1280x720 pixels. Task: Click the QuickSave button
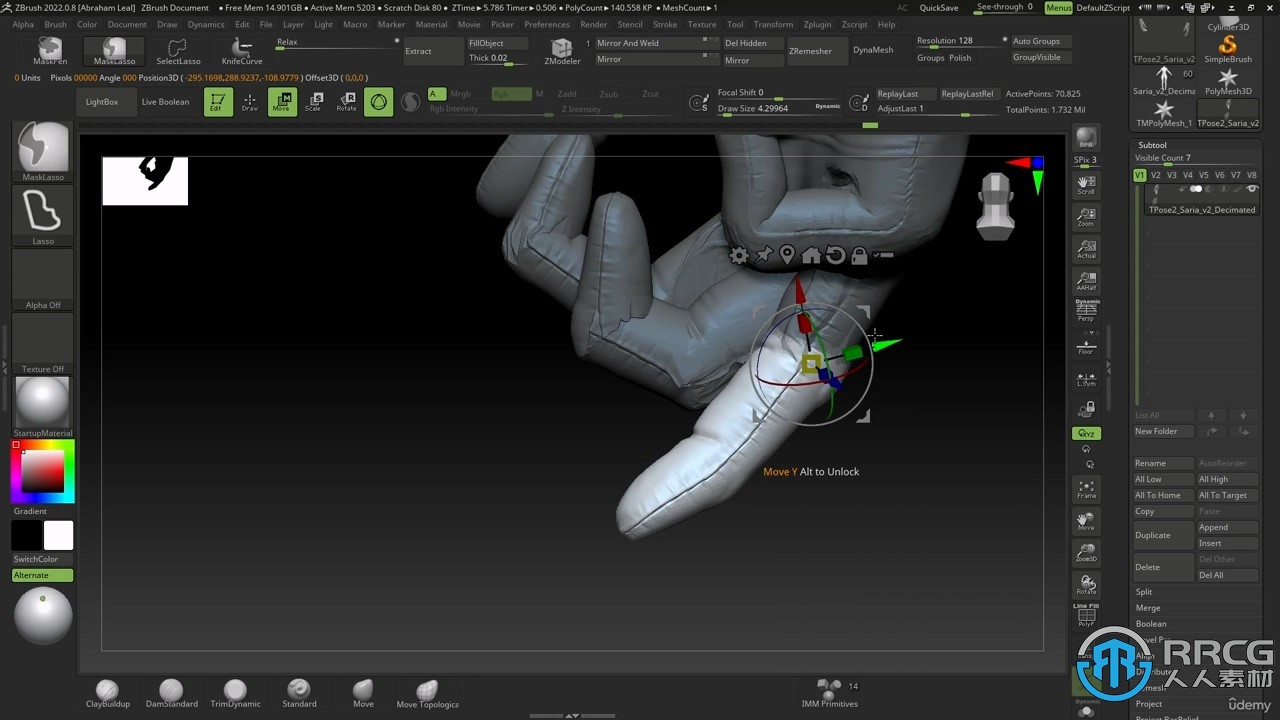pos(939,7)
